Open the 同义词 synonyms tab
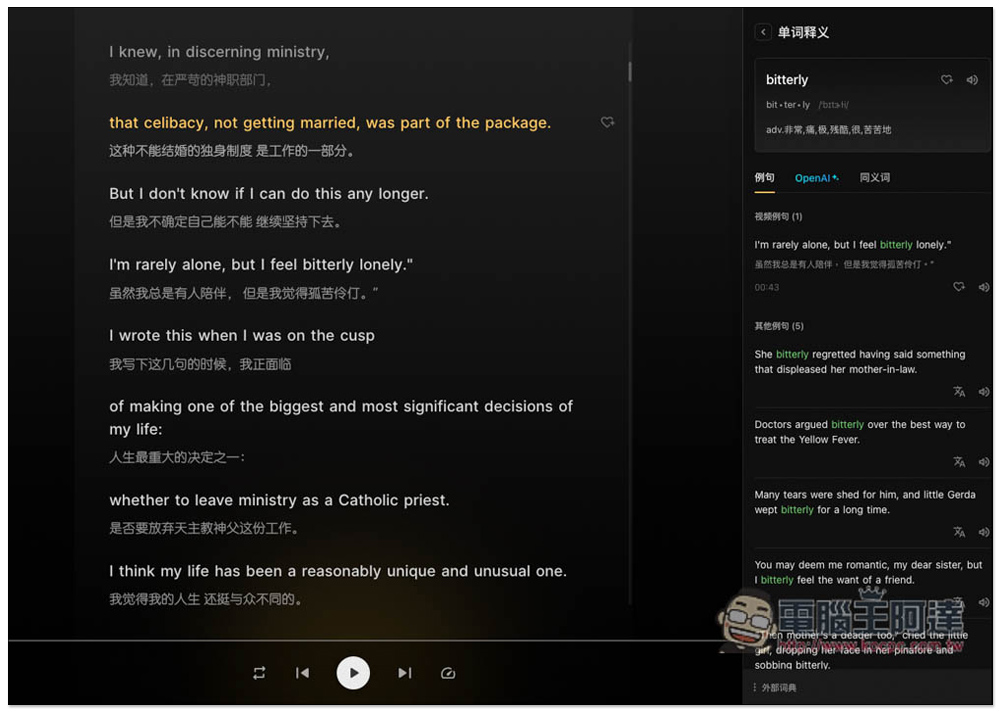 [874, 178]
